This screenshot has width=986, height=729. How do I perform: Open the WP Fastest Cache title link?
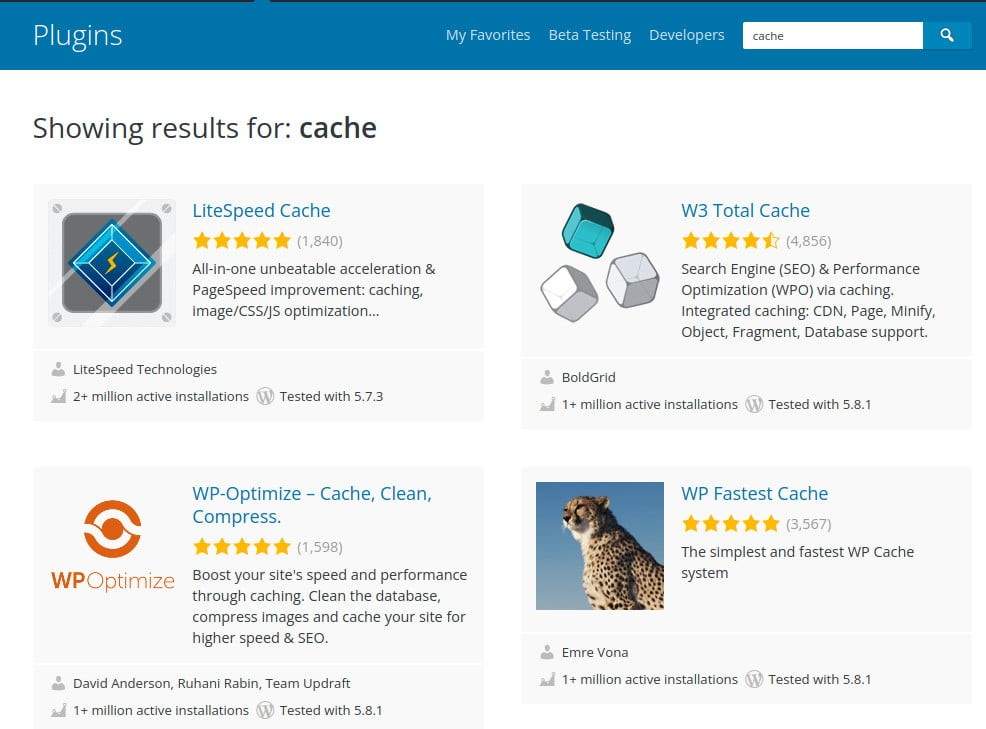tap(755, 494)
